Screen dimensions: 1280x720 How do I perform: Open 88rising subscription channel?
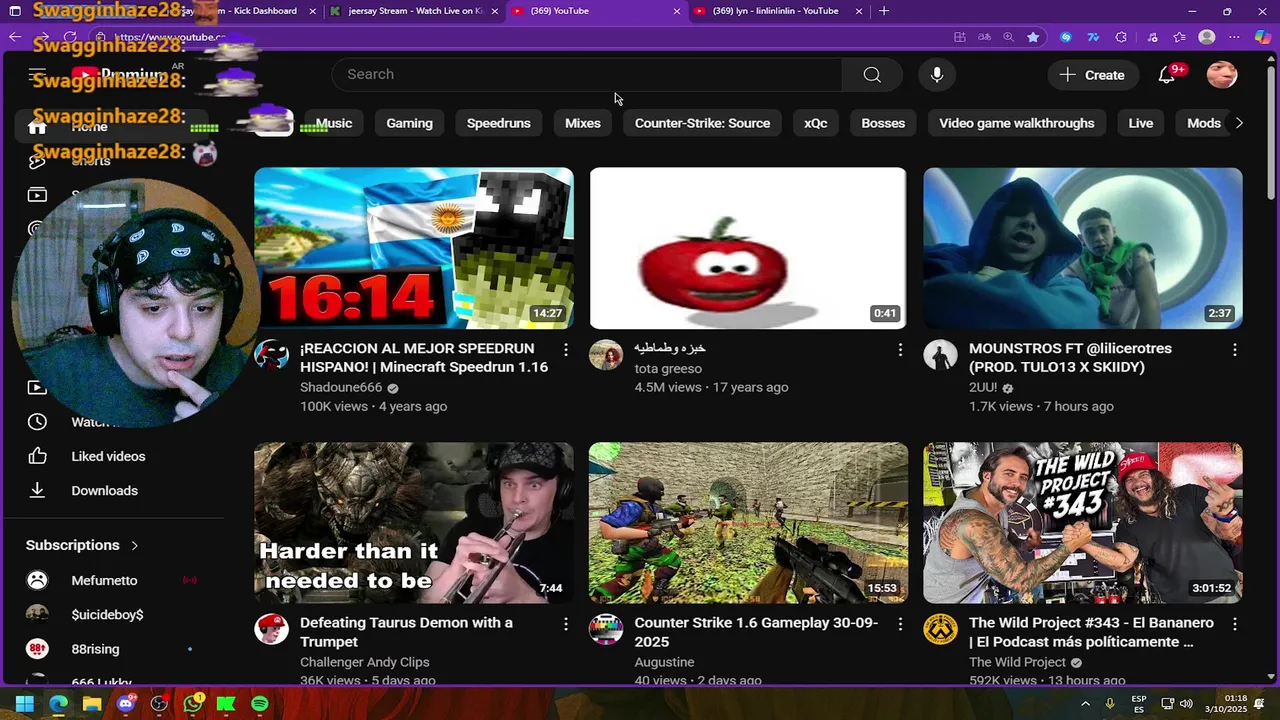(95, 649)
